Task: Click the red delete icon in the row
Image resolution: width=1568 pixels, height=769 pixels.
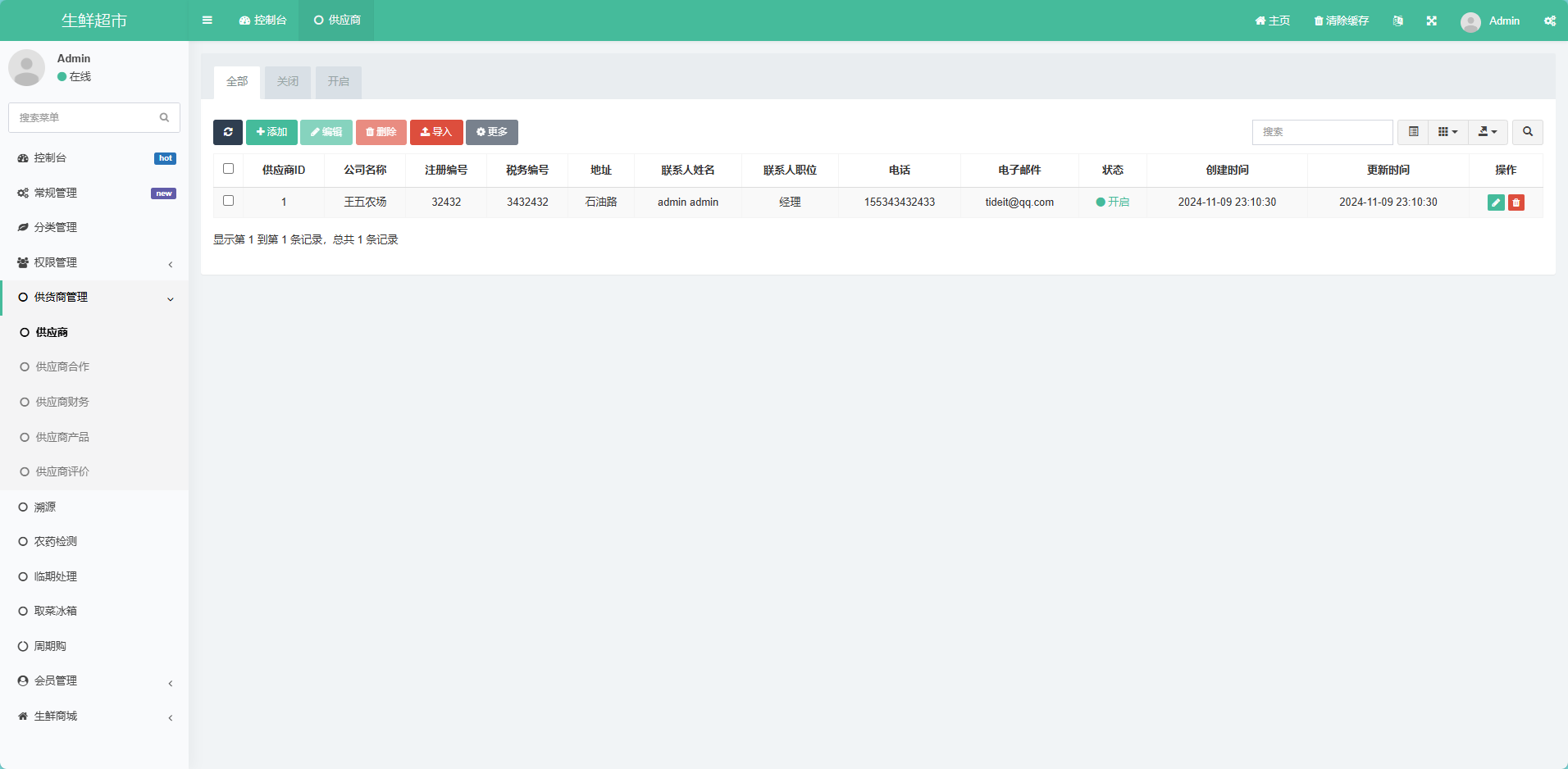Action: pos(1516,202)
